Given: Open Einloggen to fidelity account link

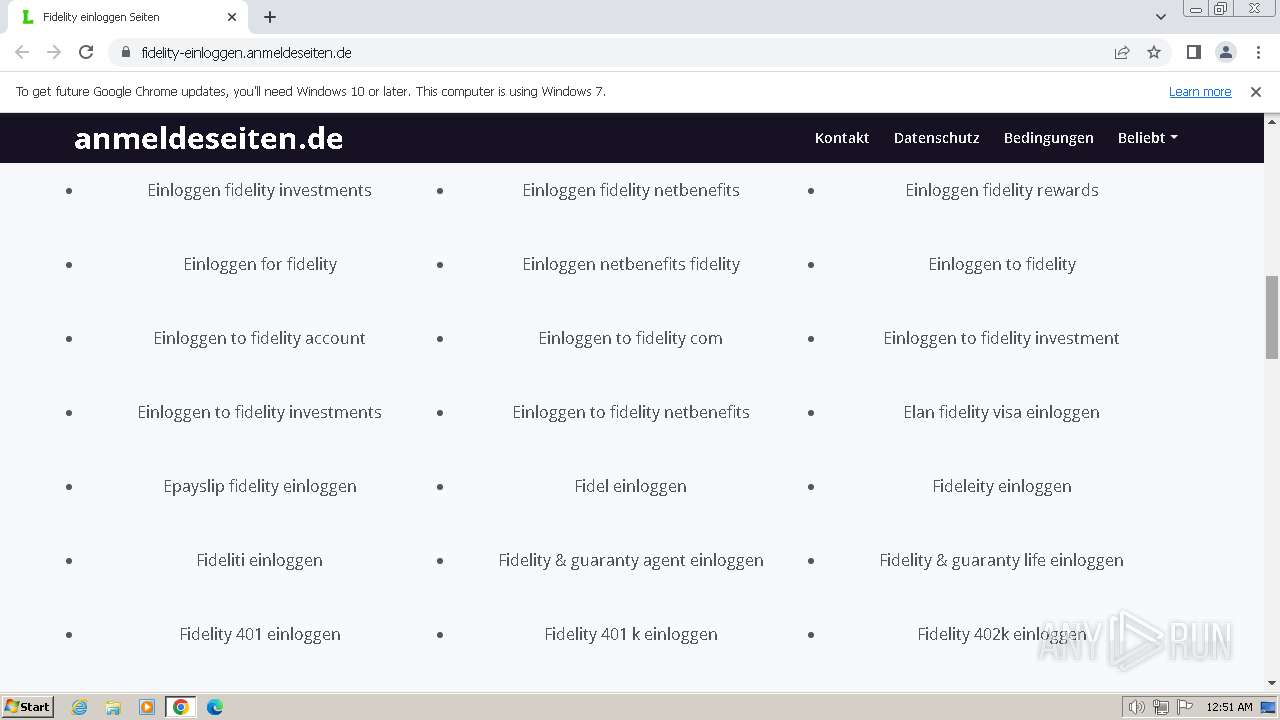Looking at the screenshot, I should pos(259,338).
